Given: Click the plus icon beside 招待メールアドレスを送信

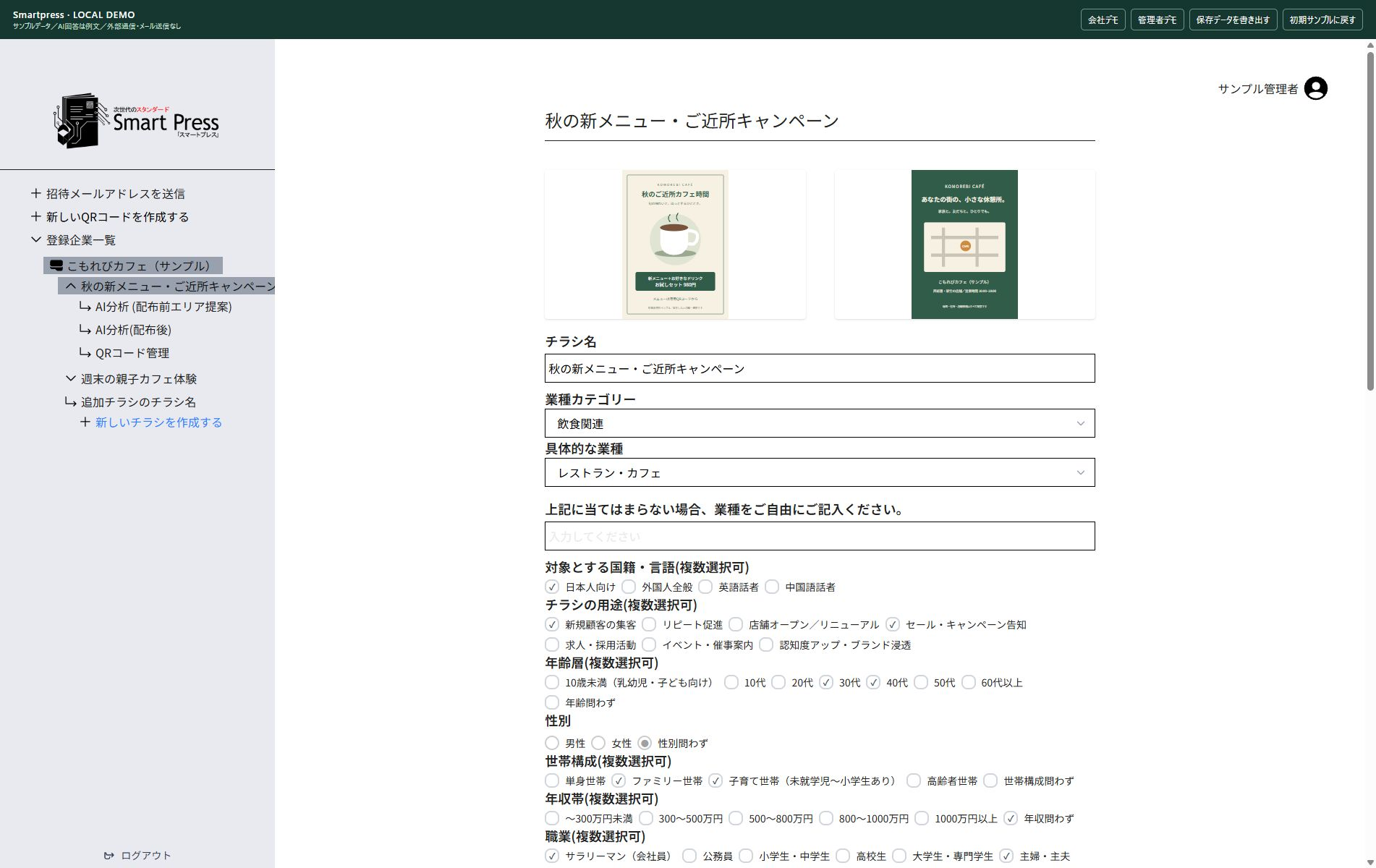Looking at the screenshot, I should 35,193.
